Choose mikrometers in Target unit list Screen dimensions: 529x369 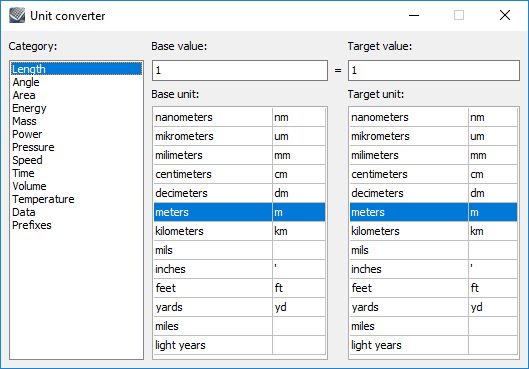[x=434, y=136]
